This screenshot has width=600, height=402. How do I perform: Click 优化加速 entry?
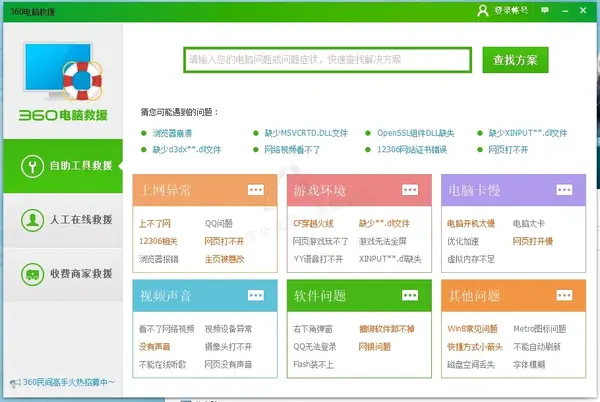tap(463, 241)
